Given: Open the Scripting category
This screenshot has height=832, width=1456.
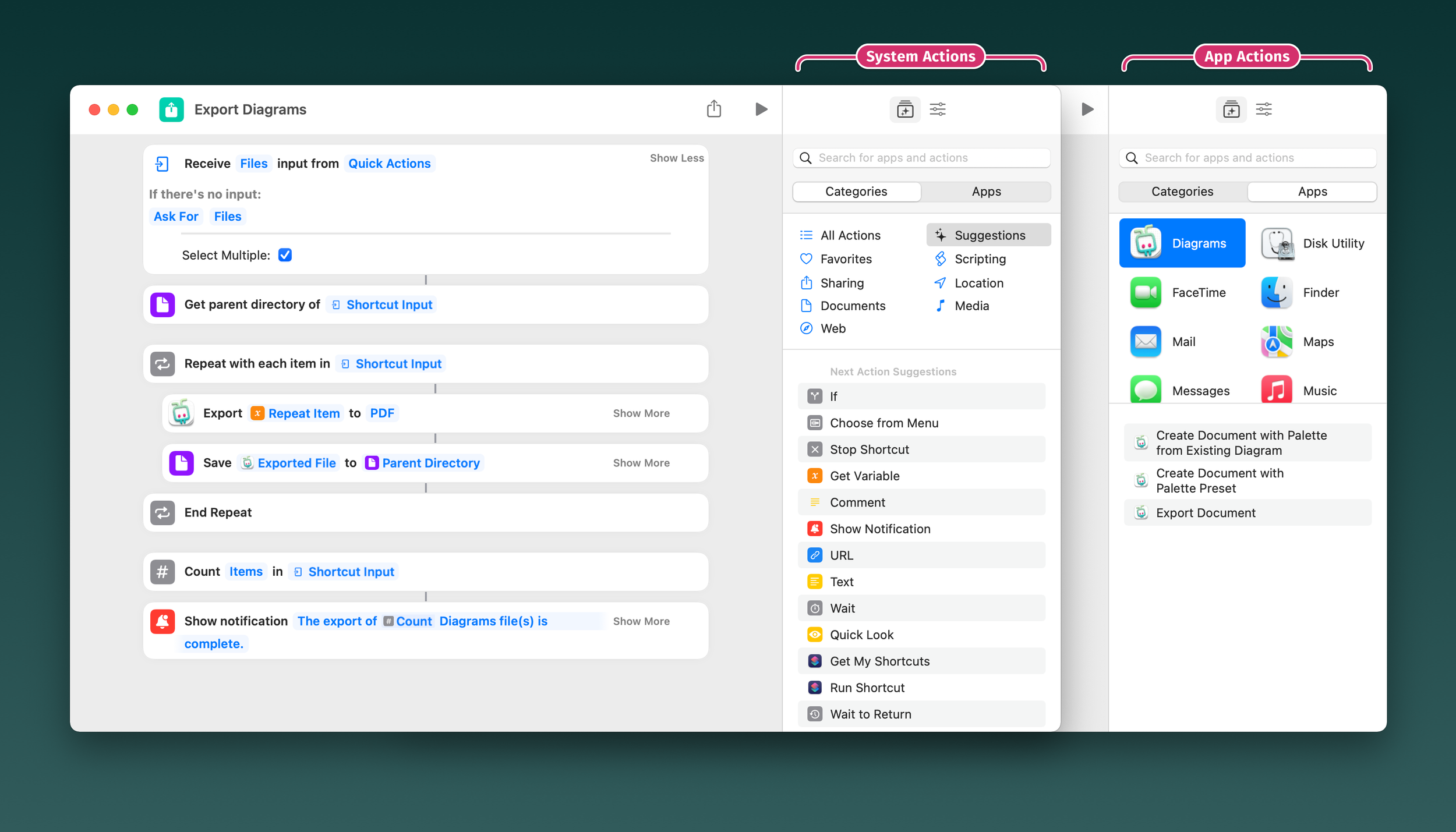Looking at the screenshot, I should pos(980,259).
